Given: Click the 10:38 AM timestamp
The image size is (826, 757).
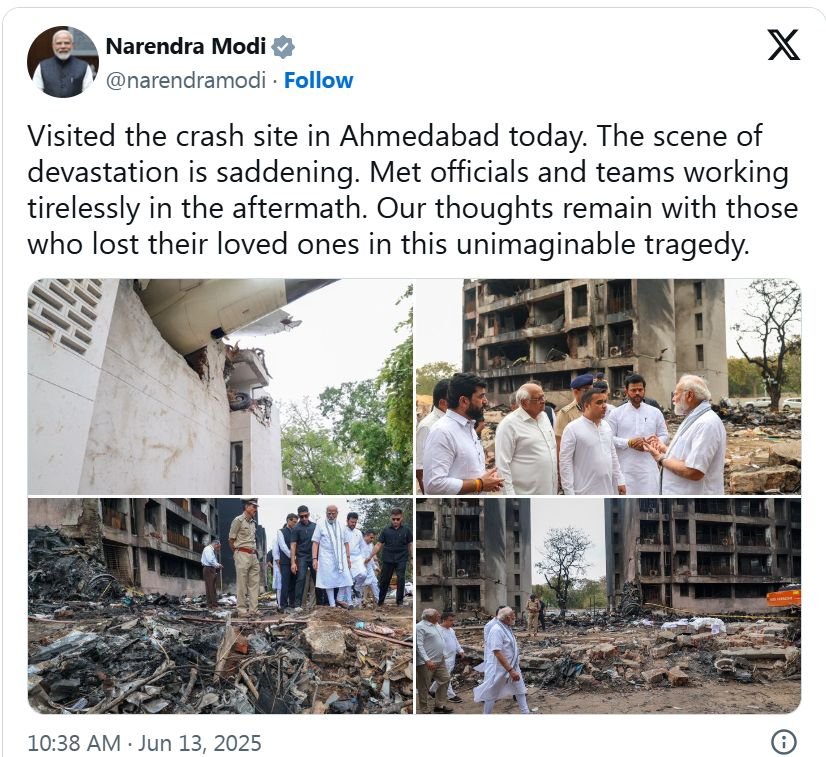Looking at the screenshot, I should click(x=74, y=743).
